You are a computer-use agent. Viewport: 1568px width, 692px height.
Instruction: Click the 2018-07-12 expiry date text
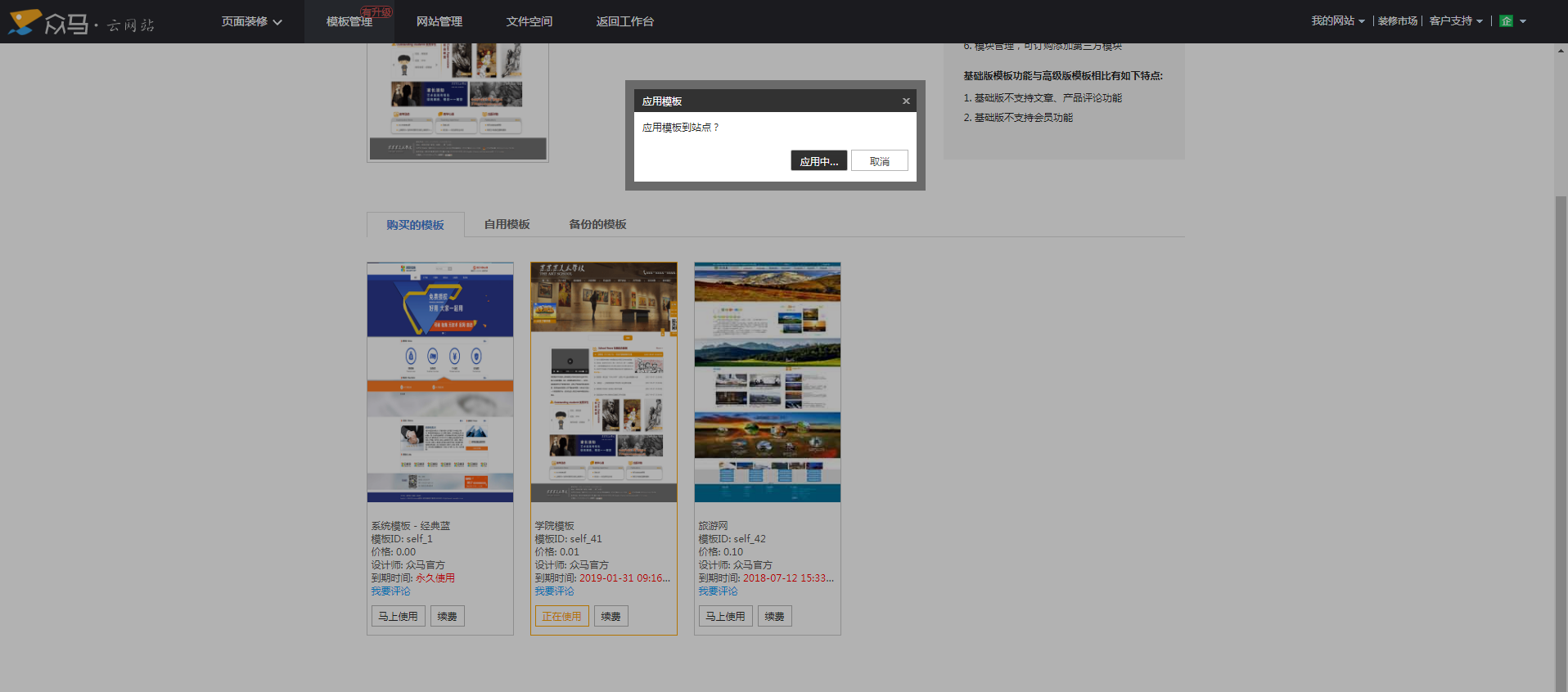point(789,577)
